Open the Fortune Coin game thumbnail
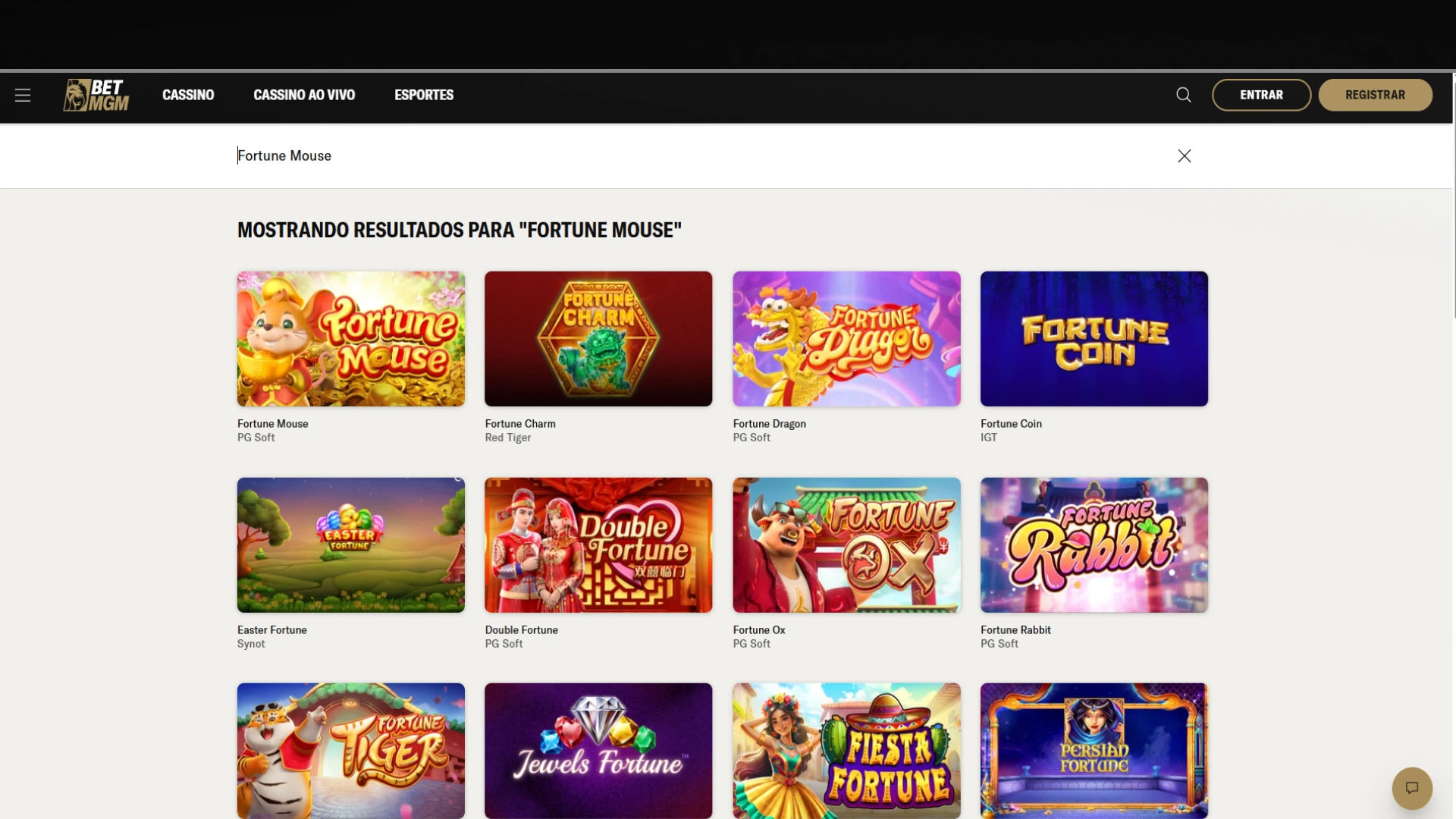The height and width of the screenshot is (819, 1456). point(1094,339)
